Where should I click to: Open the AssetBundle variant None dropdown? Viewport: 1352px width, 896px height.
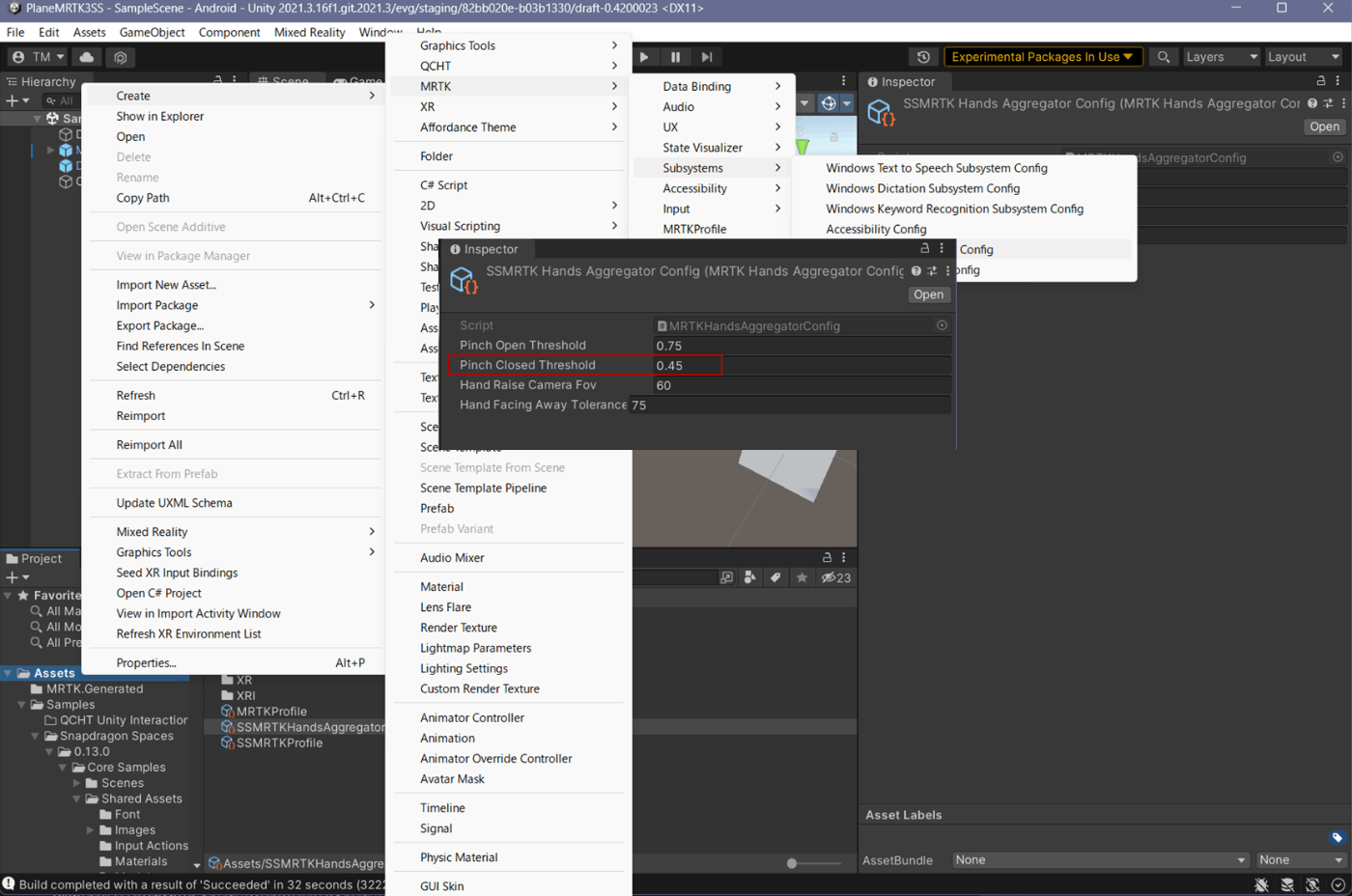point(1301,860)
